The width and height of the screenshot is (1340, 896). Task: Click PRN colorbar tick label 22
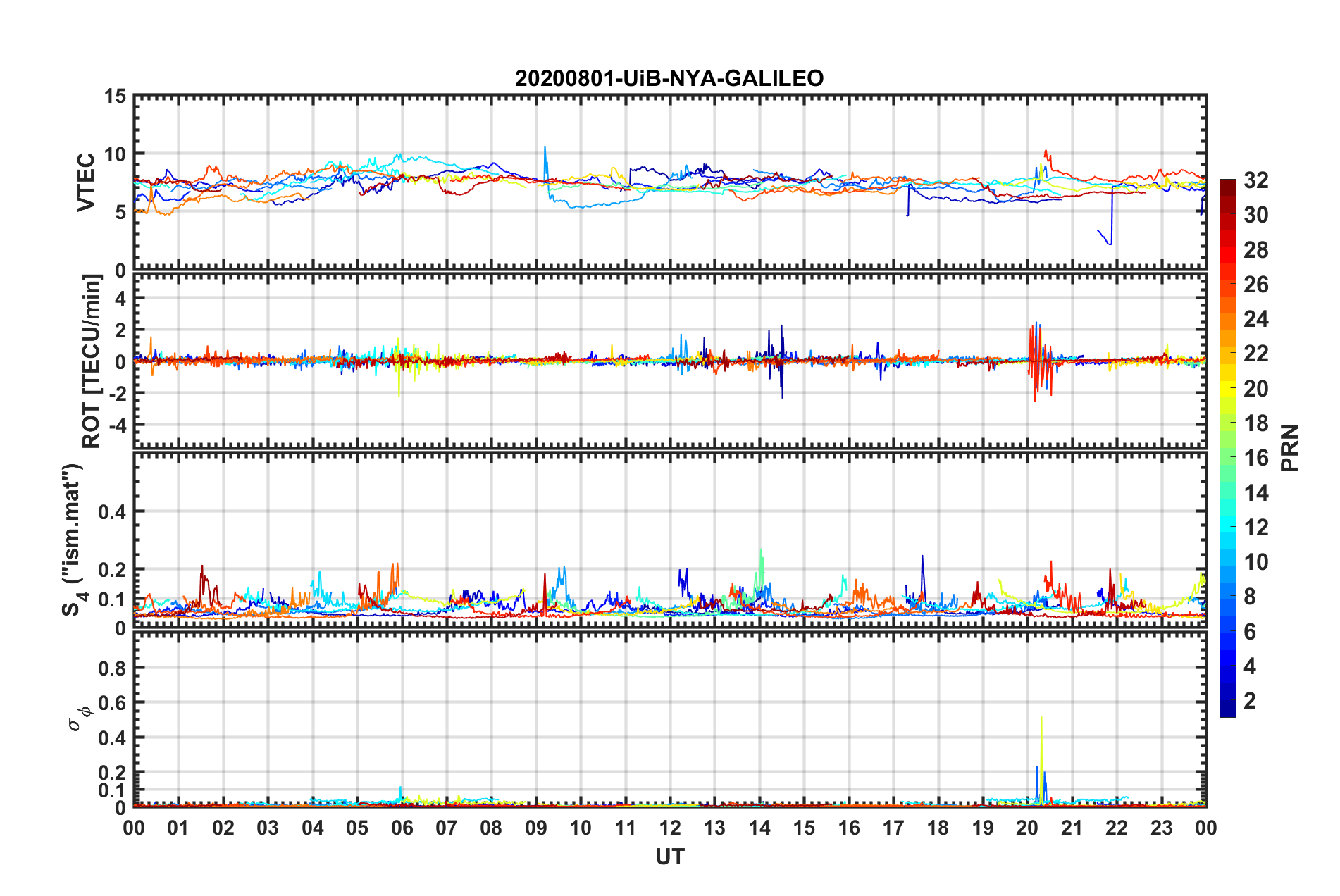[1256, 354]
